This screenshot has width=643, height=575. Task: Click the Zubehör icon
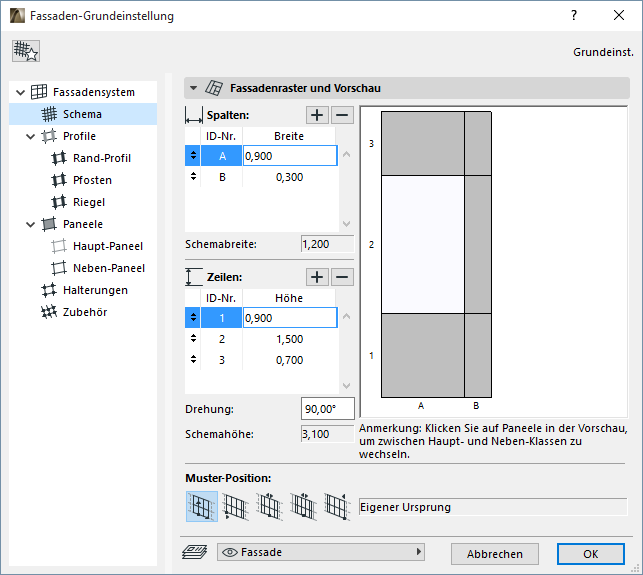point(49,312)
